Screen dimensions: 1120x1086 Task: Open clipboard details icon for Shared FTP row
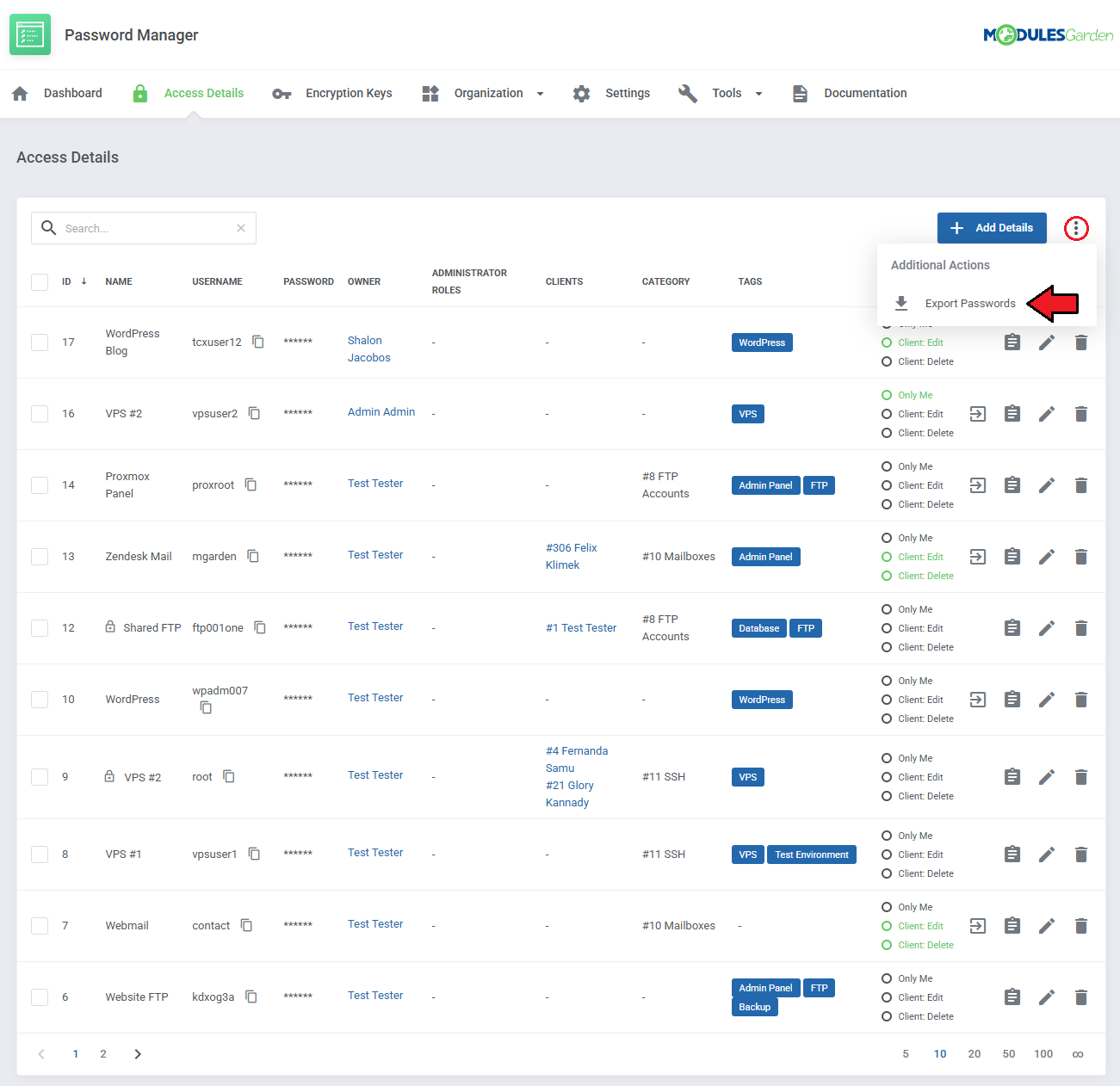1012,628
